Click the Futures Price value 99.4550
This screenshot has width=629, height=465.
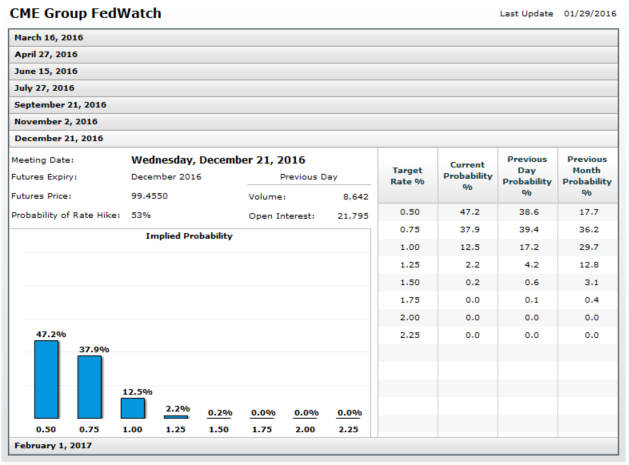tap(149, 196)
